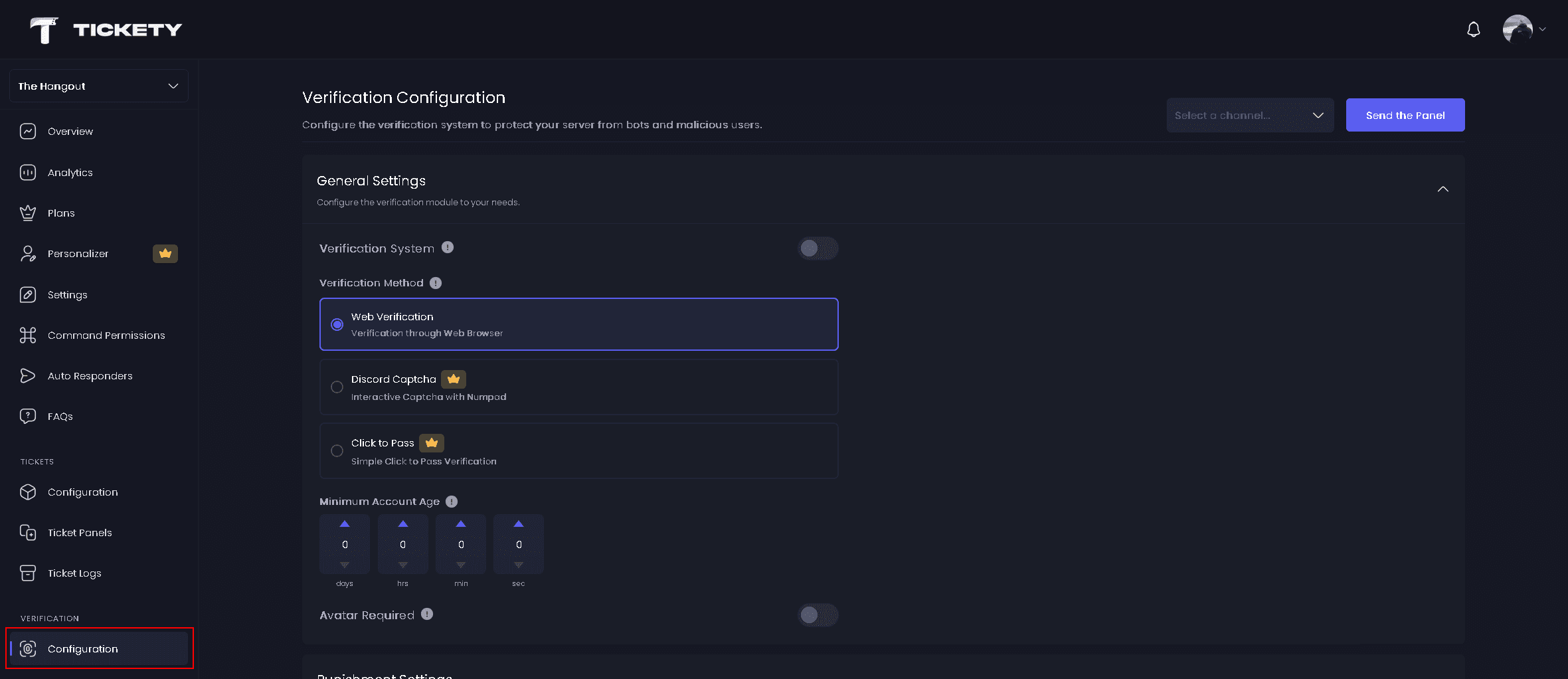The height and width of the screenshot is (679, 1568).
Task: Enable the Verification System toggle
Action: click(818, 248)
